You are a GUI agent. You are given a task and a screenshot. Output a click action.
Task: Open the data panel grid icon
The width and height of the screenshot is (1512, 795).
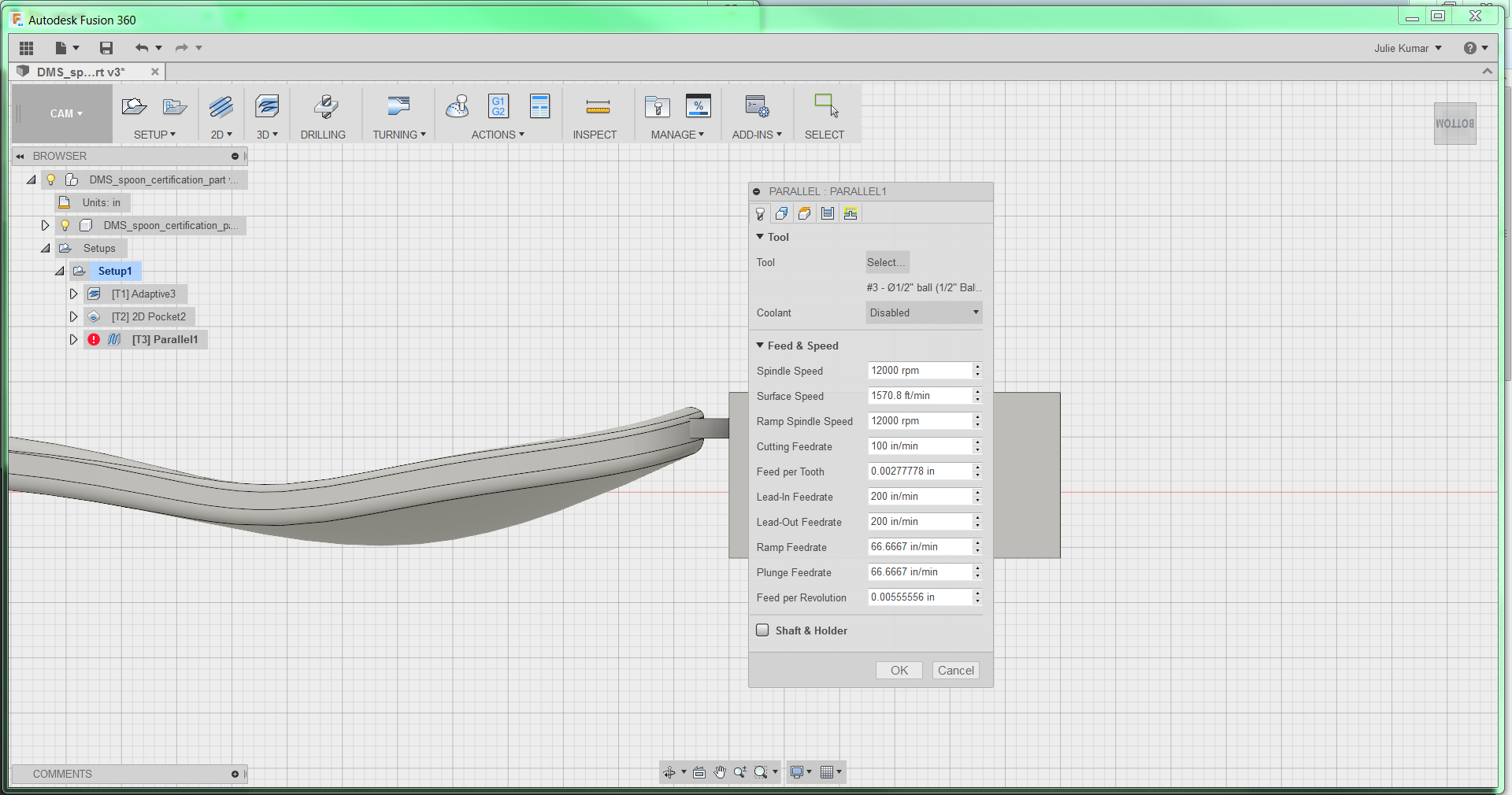coord(26,48)
